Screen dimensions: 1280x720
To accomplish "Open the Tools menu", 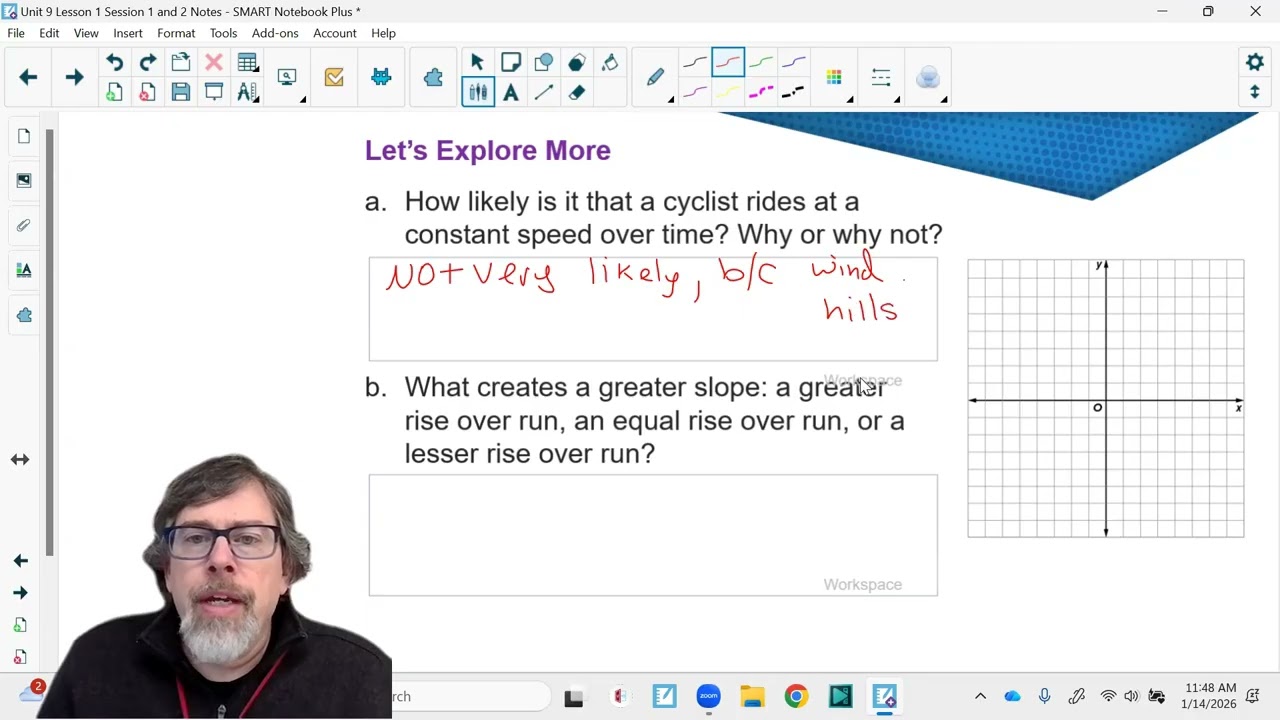I will 223,33.
